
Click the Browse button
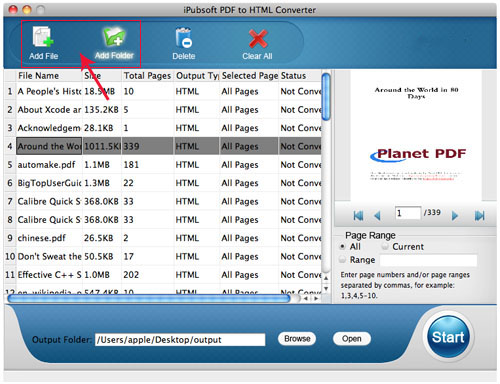(297, 339)
